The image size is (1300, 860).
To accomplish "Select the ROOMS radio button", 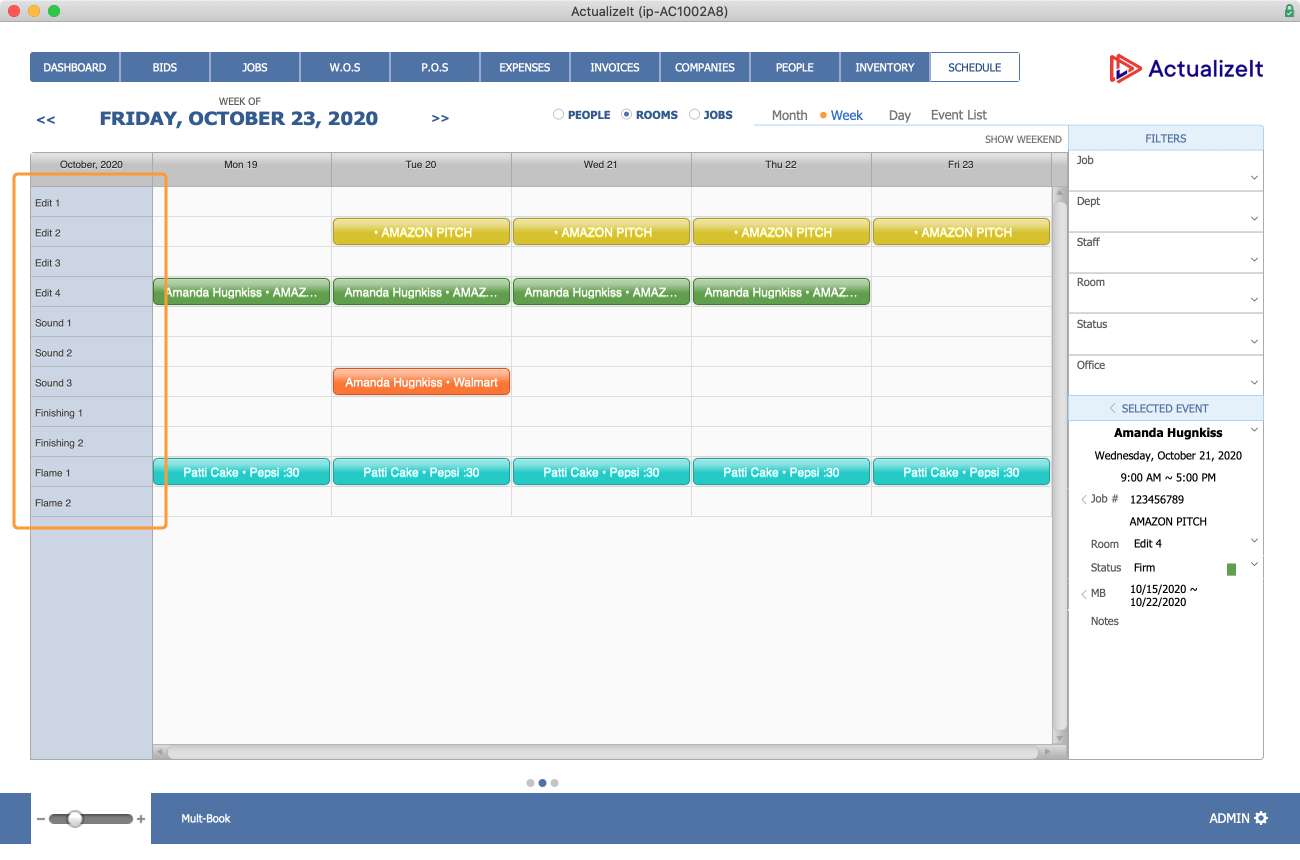I will (628, 114).
